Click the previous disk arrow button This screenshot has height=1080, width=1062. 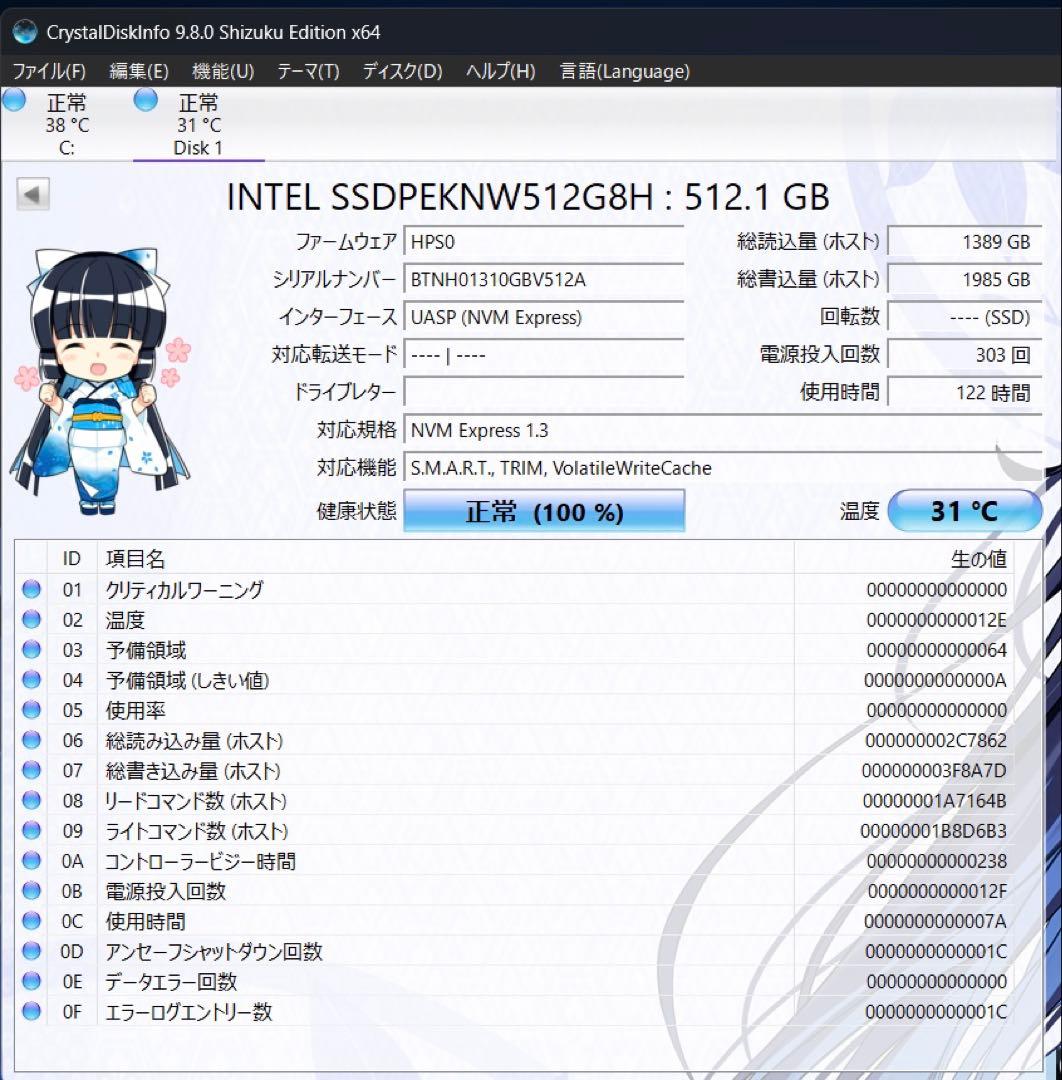32,194
